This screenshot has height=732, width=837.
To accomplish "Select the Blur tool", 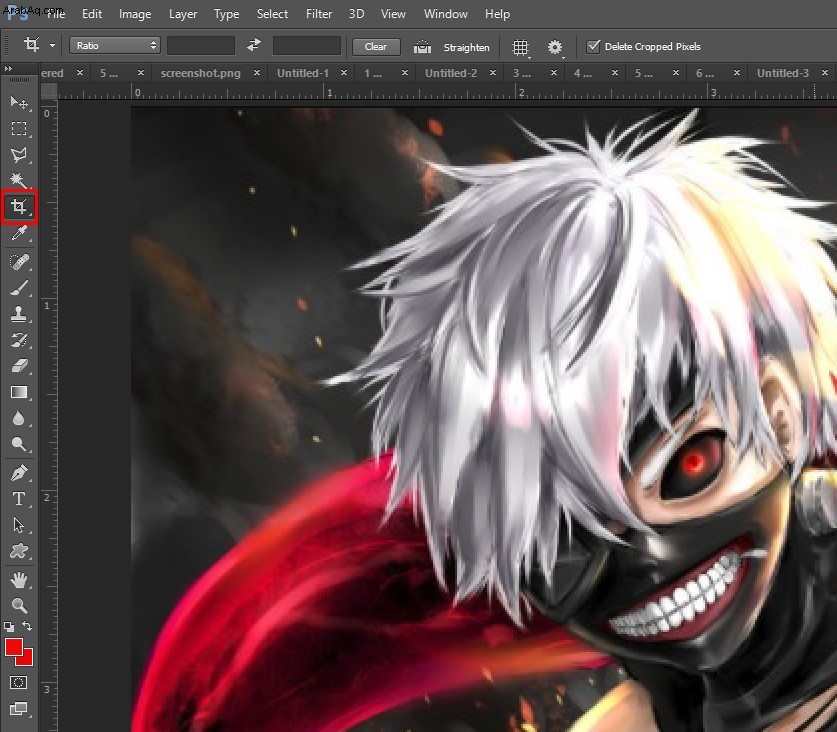I will pyautogui.click(x=19, y=419).
